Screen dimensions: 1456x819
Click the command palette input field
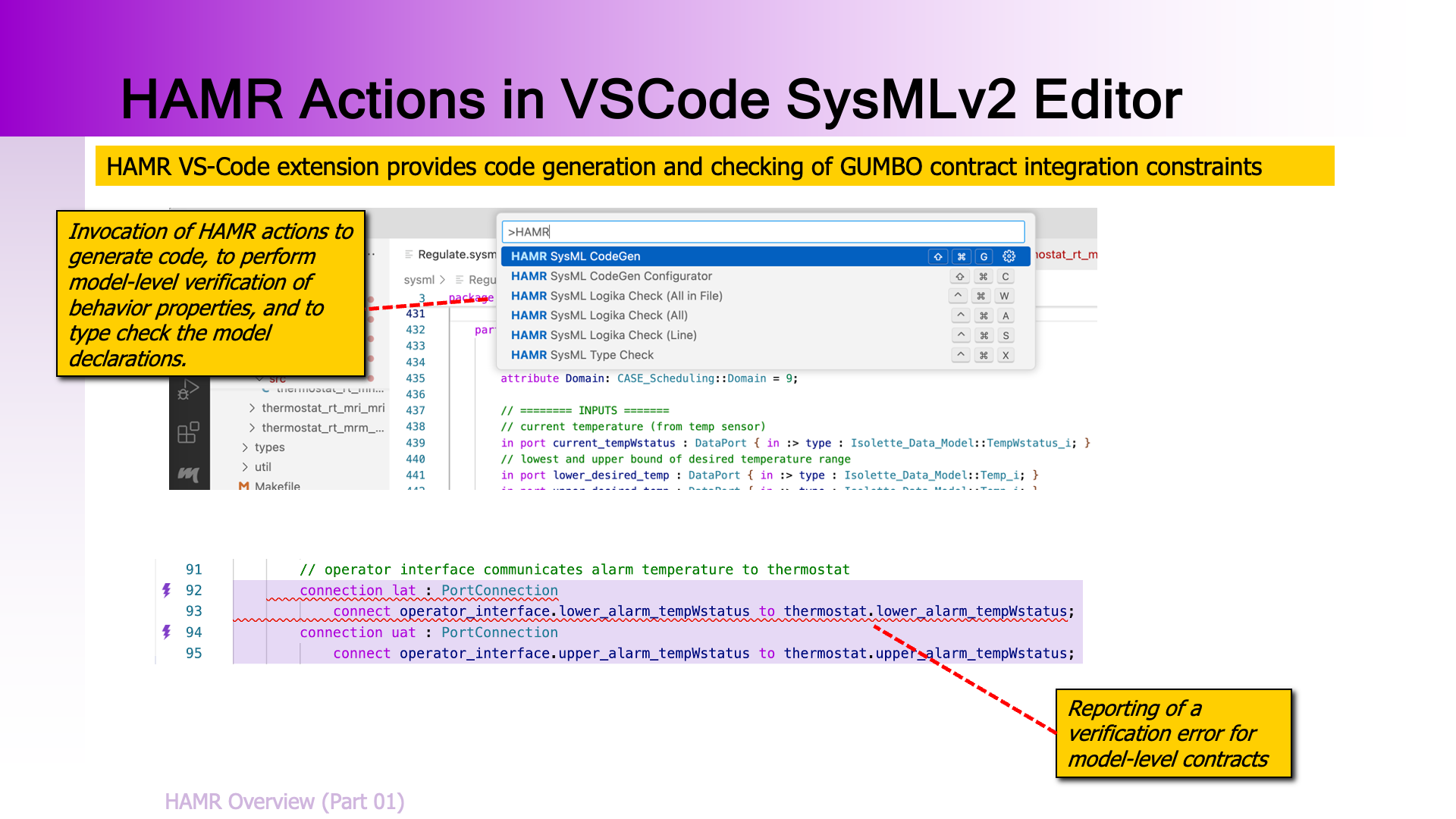(x=762, y=232)
